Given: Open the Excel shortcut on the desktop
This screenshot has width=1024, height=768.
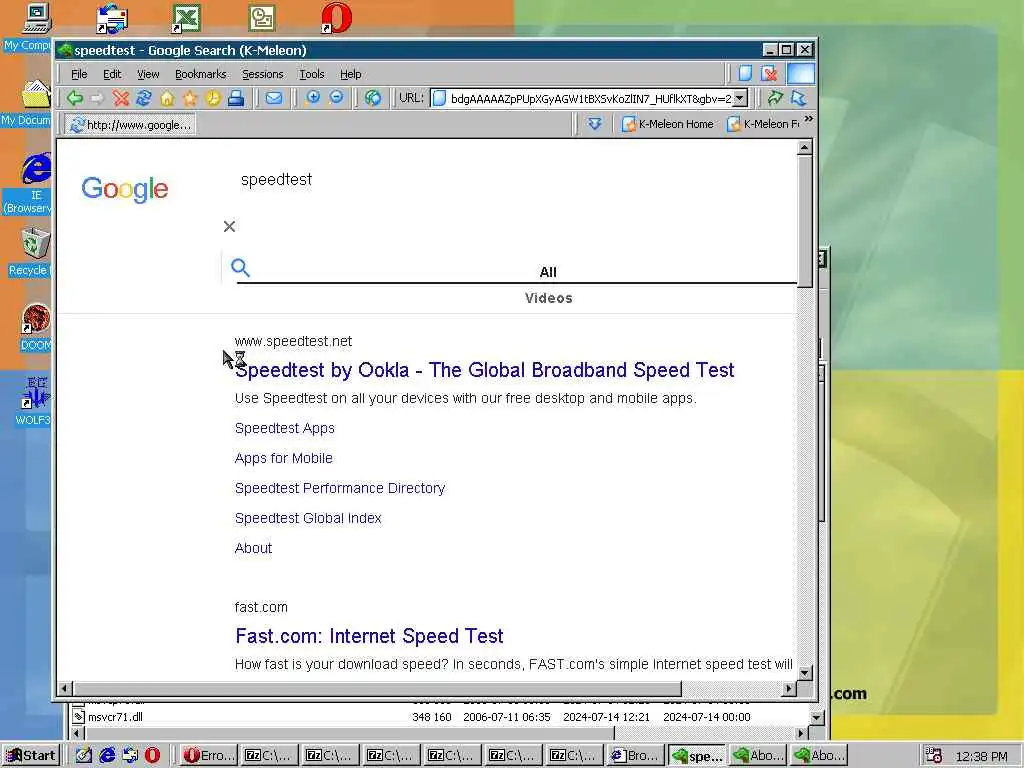Looking at the screenshot, I should [186, 18].
